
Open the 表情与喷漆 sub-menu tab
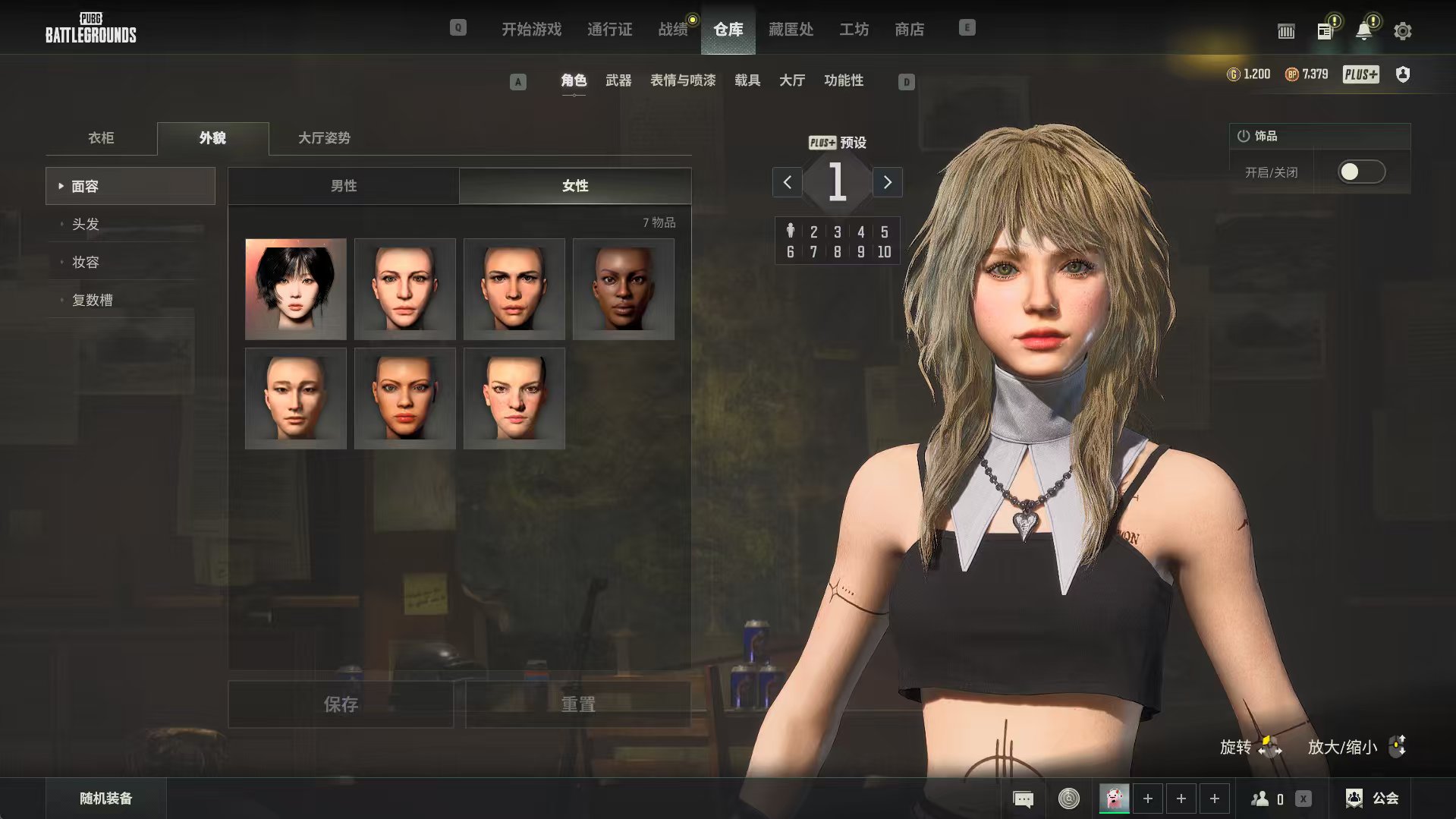pyautogui.click(x=683, y=80)
